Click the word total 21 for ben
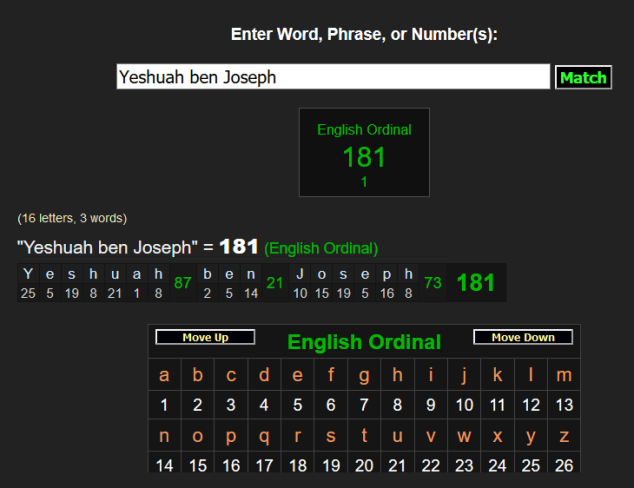The image size is (634, 488). coord(274,283)
